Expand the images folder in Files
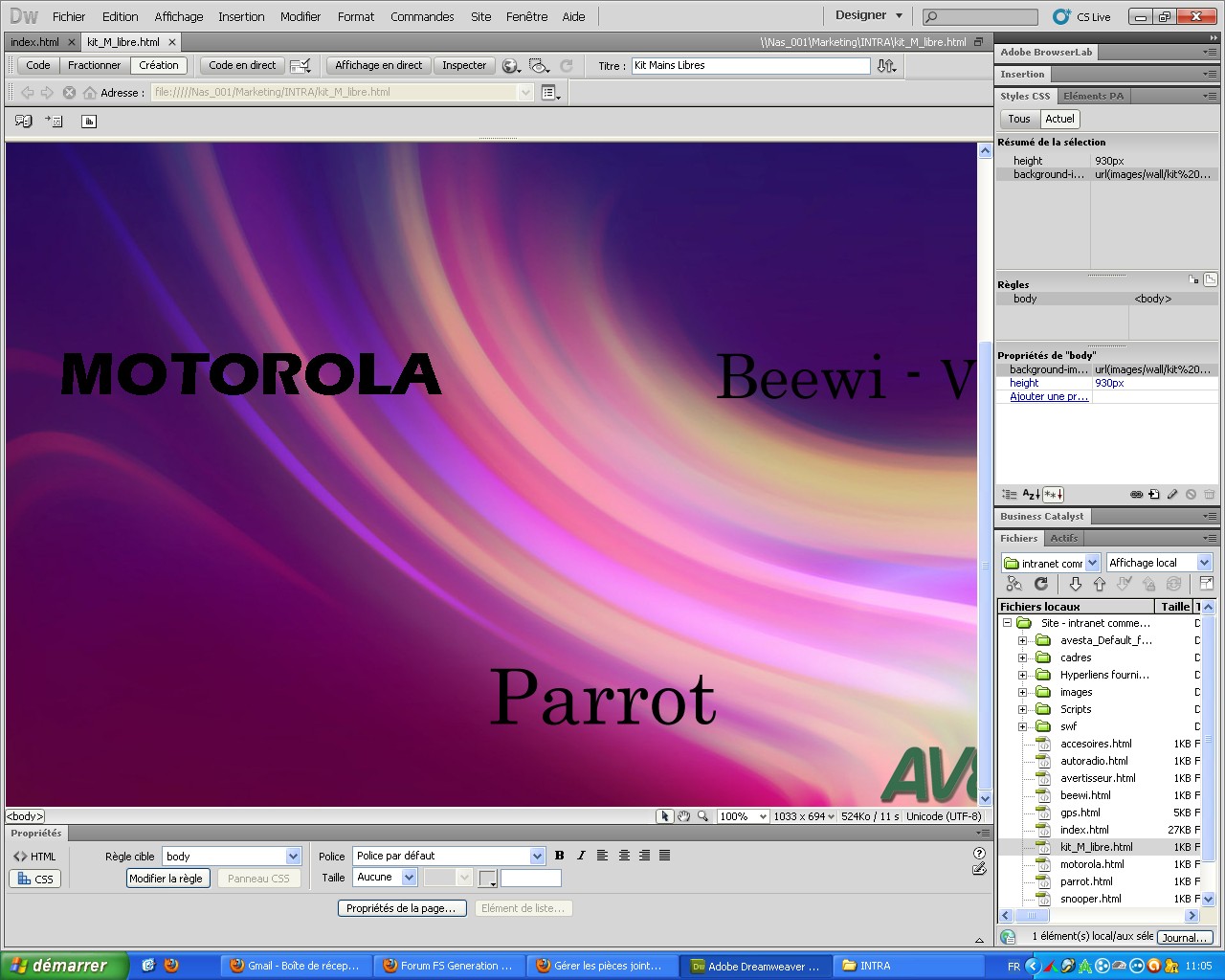1225x980 pixels. [x=1022, y=692]
